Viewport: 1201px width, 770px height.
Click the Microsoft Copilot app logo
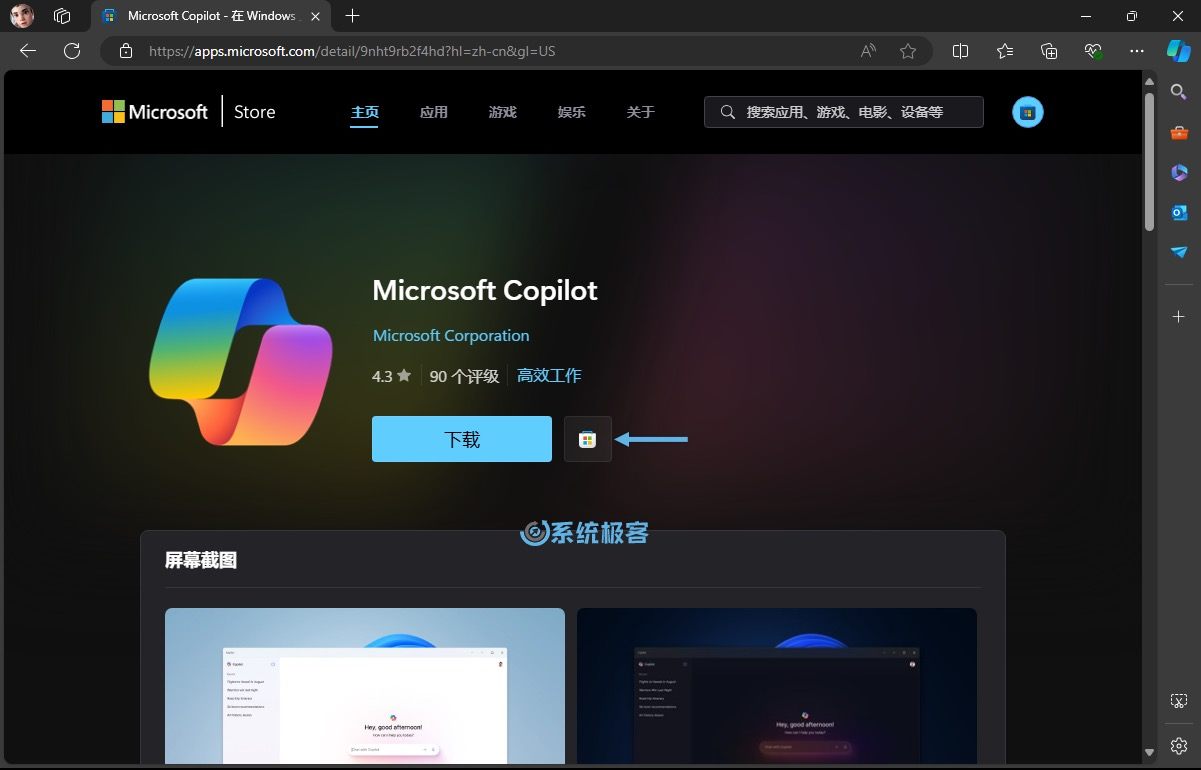[x=241, y=362]
